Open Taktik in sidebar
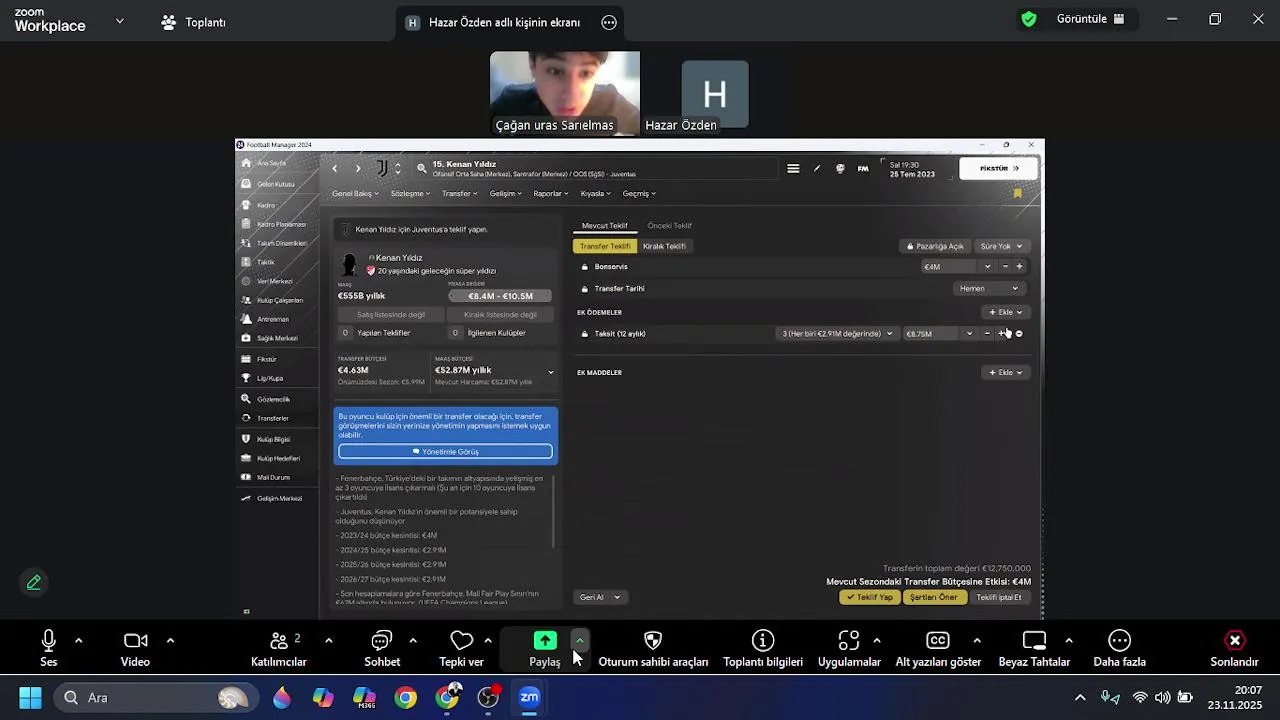The image size is (1280, 720). coord(266,262)
